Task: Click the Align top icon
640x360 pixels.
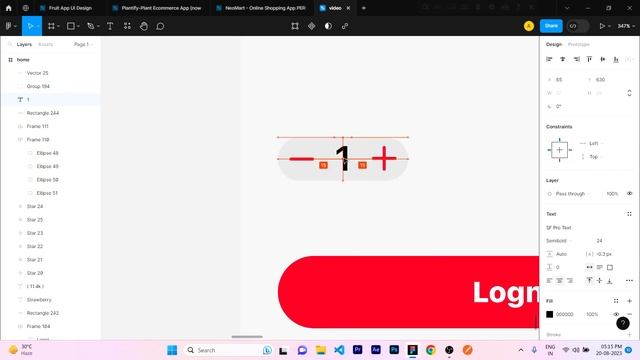Action: pos(589,59)
